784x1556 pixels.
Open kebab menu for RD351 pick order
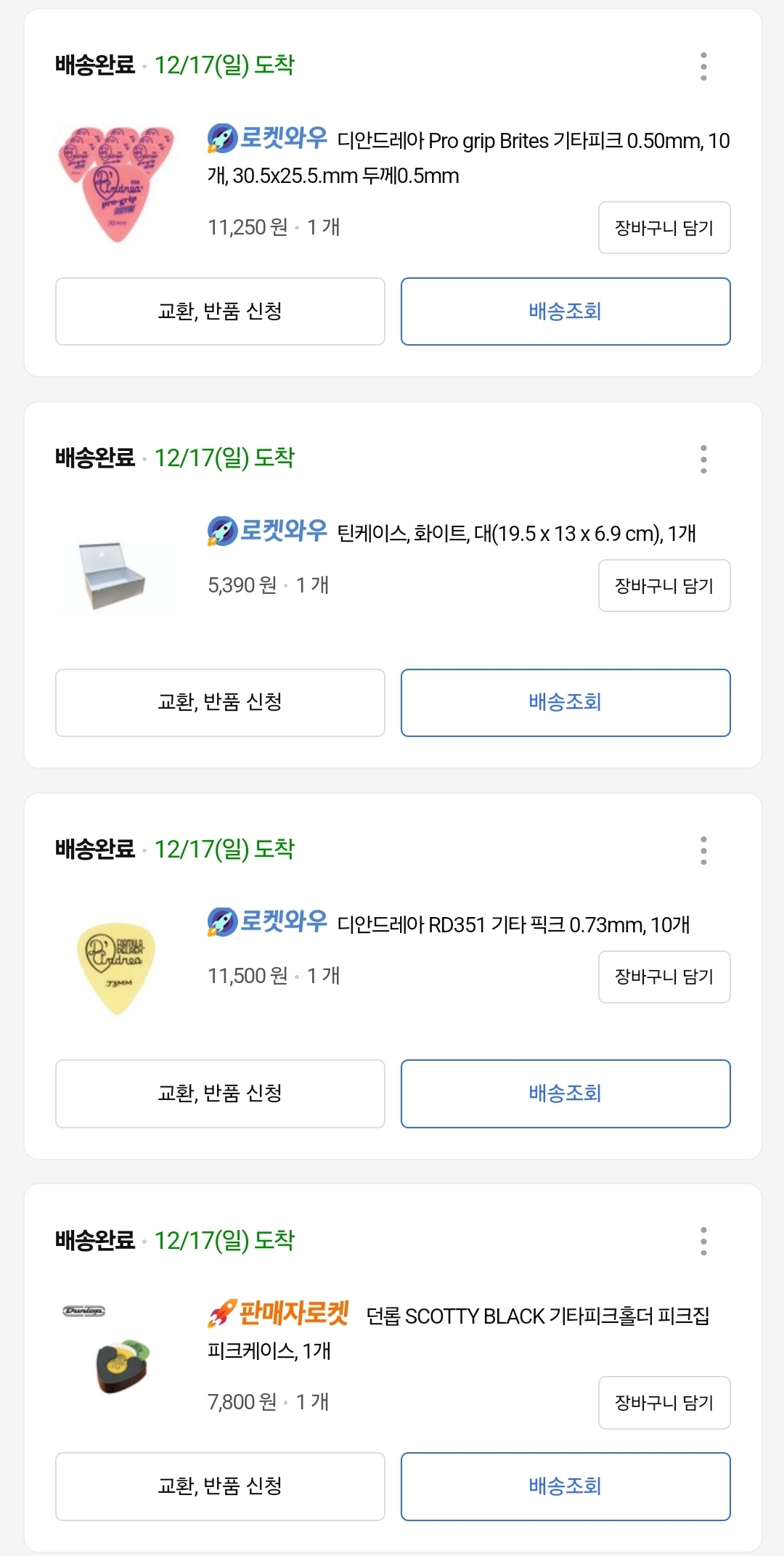(x=703, y=850)
